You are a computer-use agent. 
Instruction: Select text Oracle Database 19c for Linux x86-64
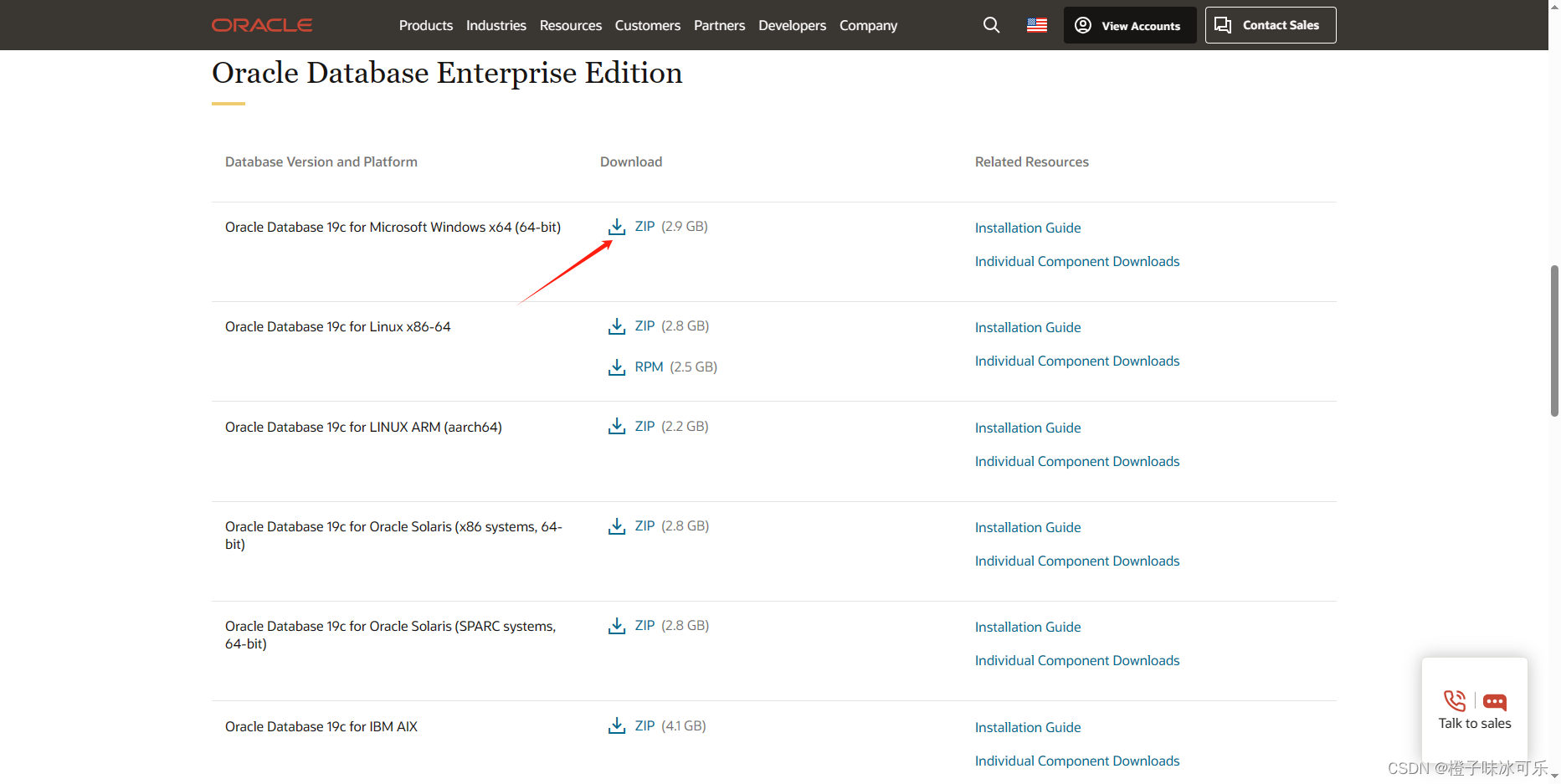coord(337,326)
